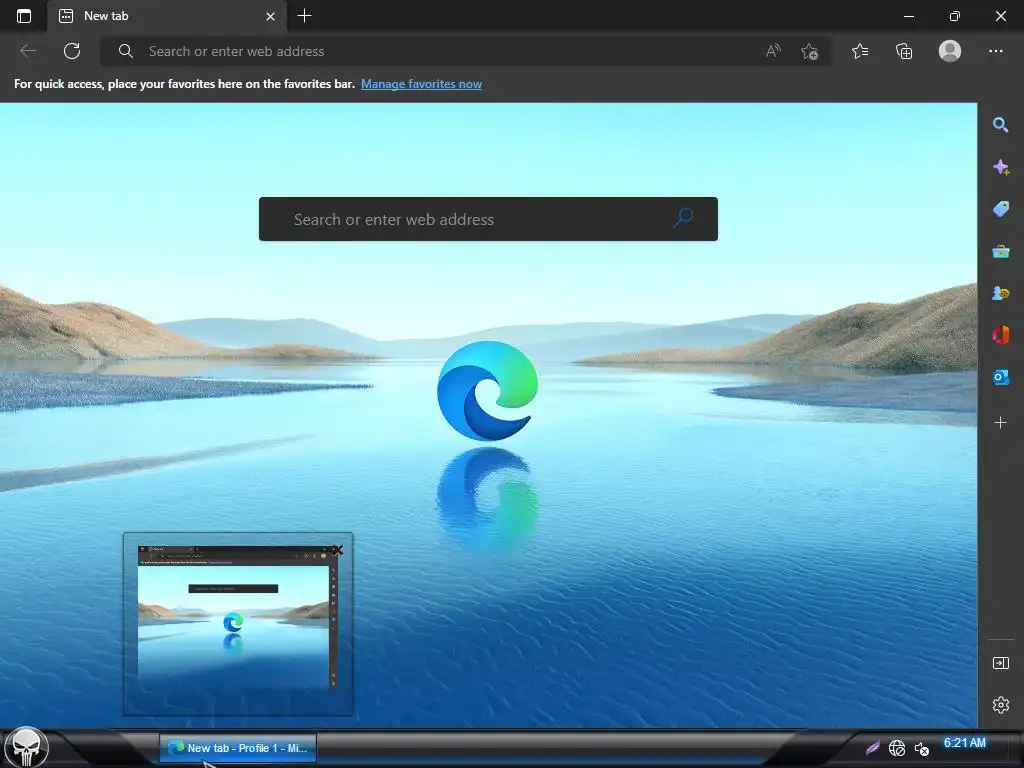
Task: Open sidebar Games icon
Action: (x=1000, y=293)
